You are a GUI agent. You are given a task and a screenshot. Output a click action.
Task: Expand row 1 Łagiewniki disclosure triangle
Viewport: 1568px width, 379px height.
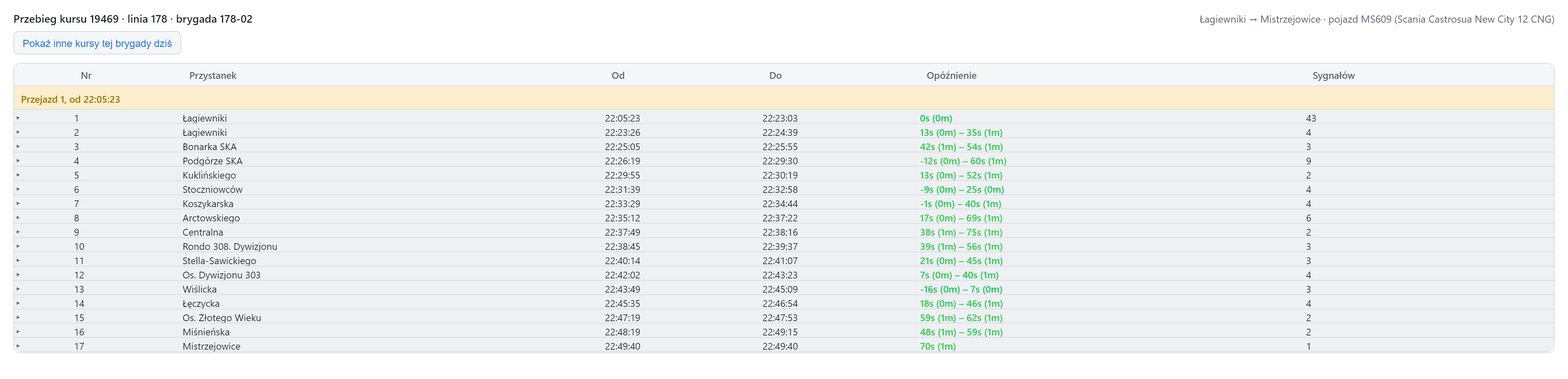tap(18, 118)
